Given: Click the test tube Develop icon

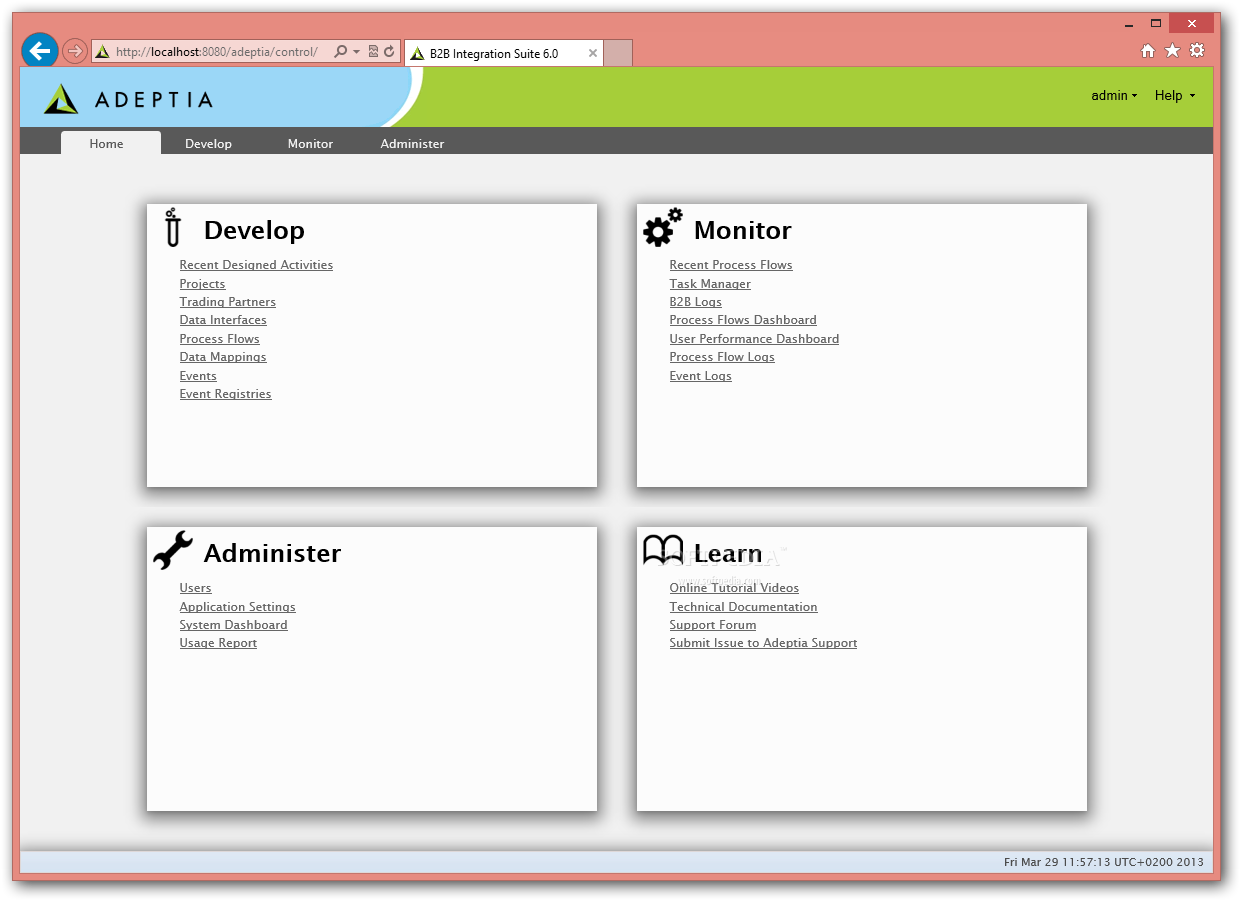Looking at the screenshot, I should tap(173, 228).
